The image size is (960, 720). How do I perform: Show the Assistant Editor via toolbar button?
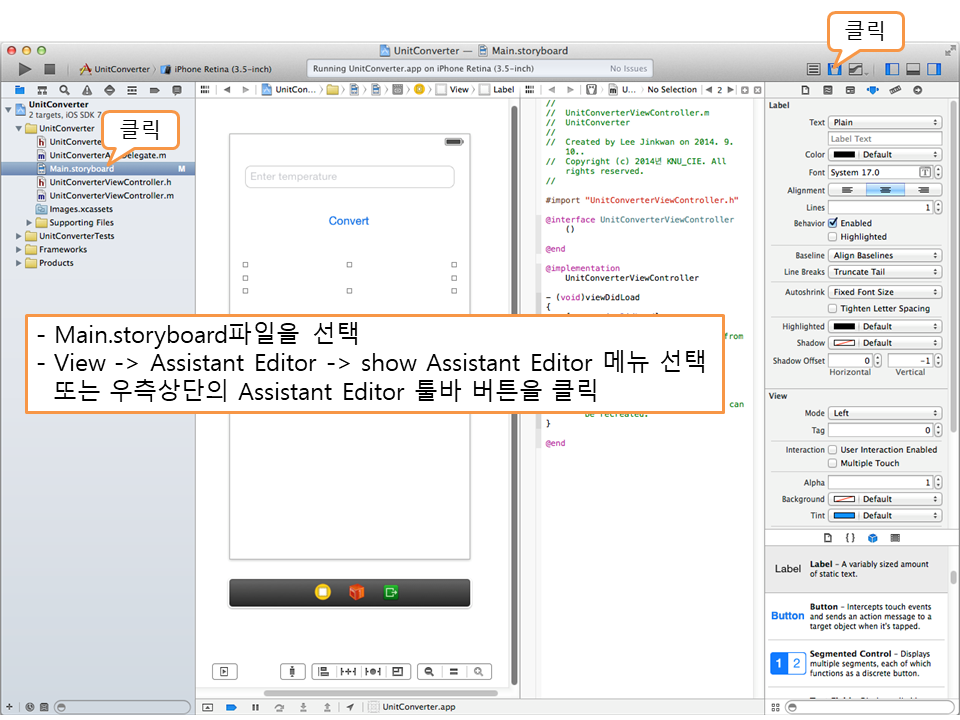tap(835, 69)
